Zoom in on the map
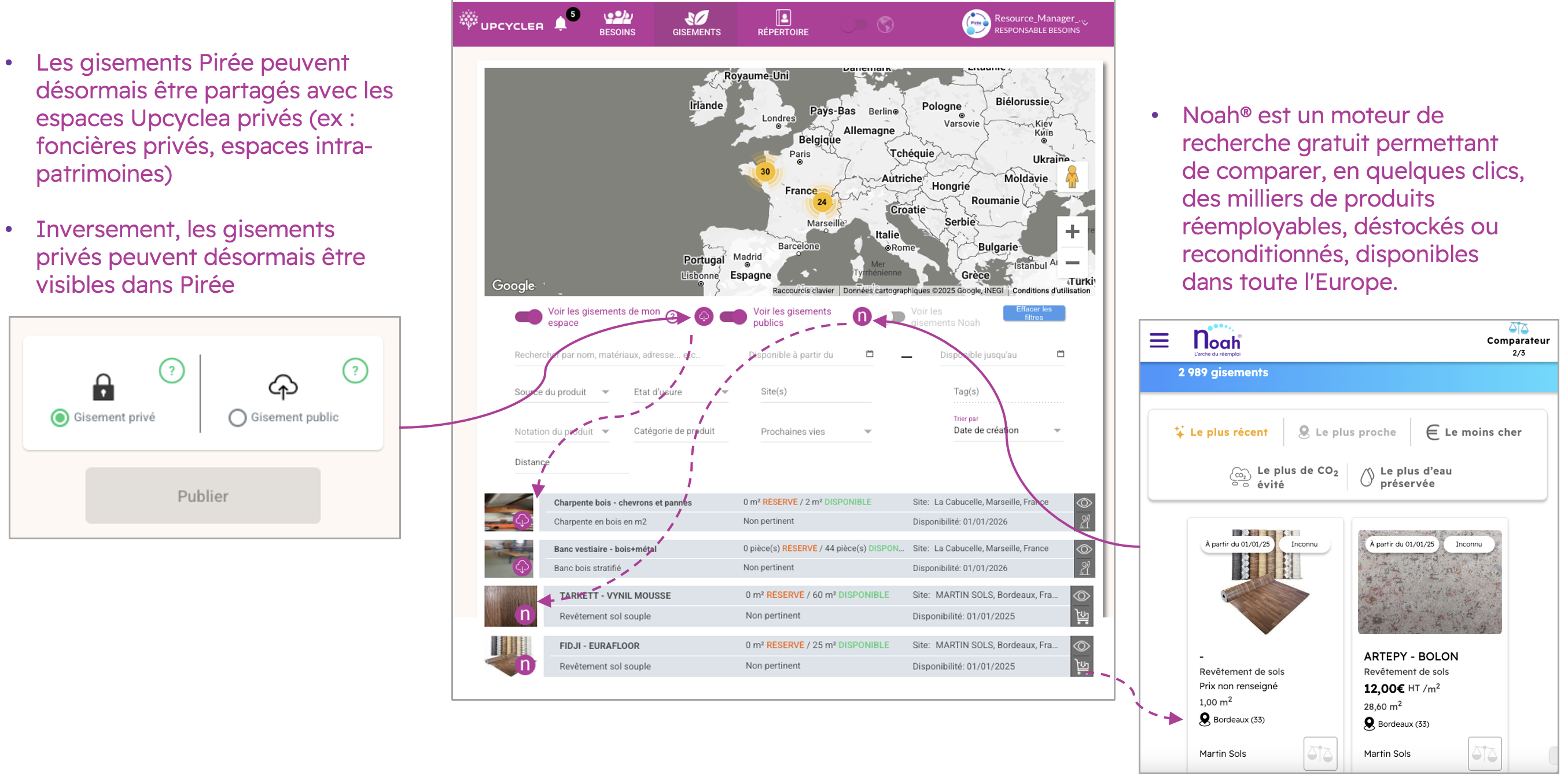The width and height of the screenshot is (1568, 780). tap(1072, 231)
